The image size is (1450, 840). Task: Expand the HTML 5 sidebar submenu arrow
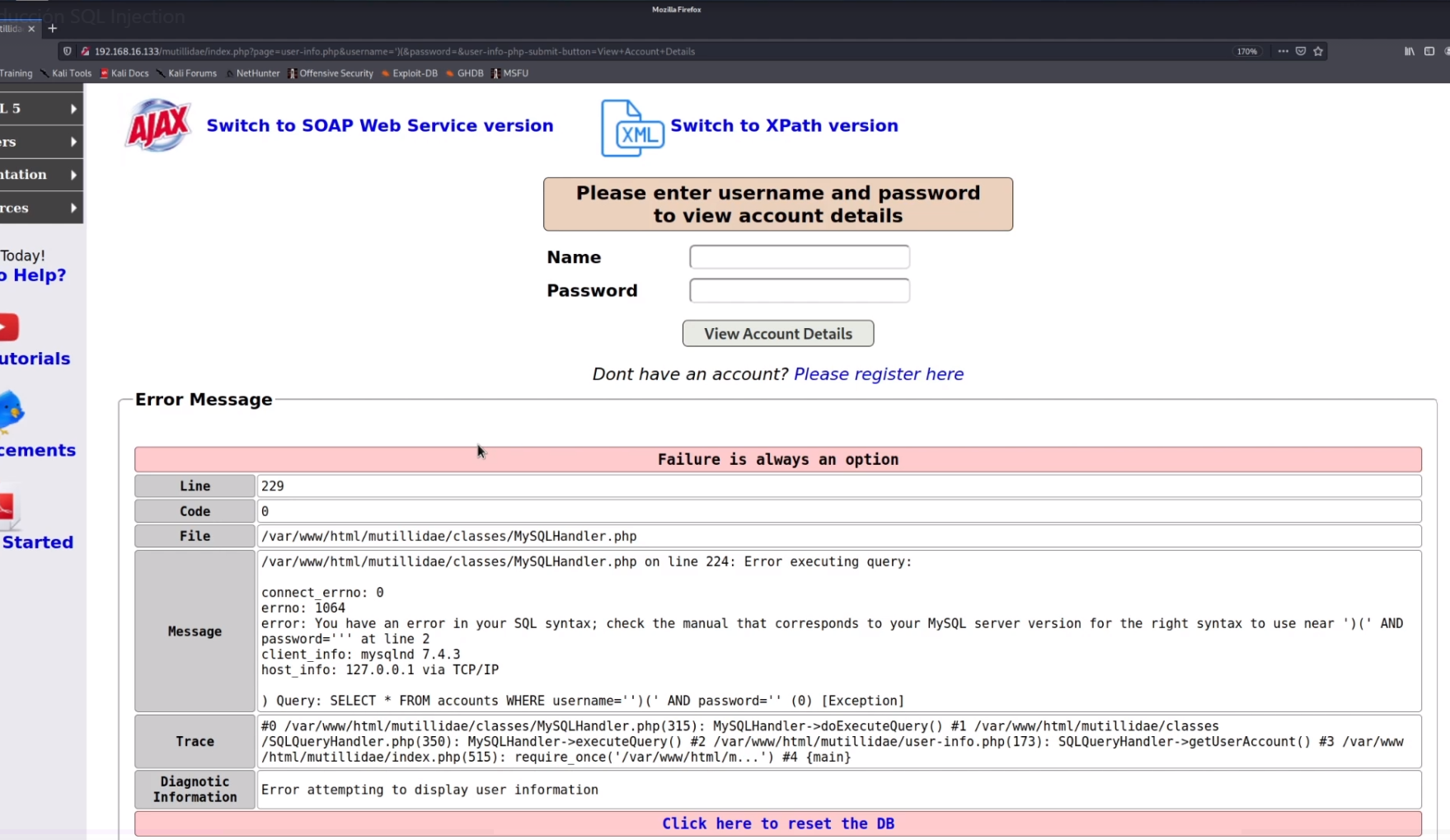(x=73, y=108)
